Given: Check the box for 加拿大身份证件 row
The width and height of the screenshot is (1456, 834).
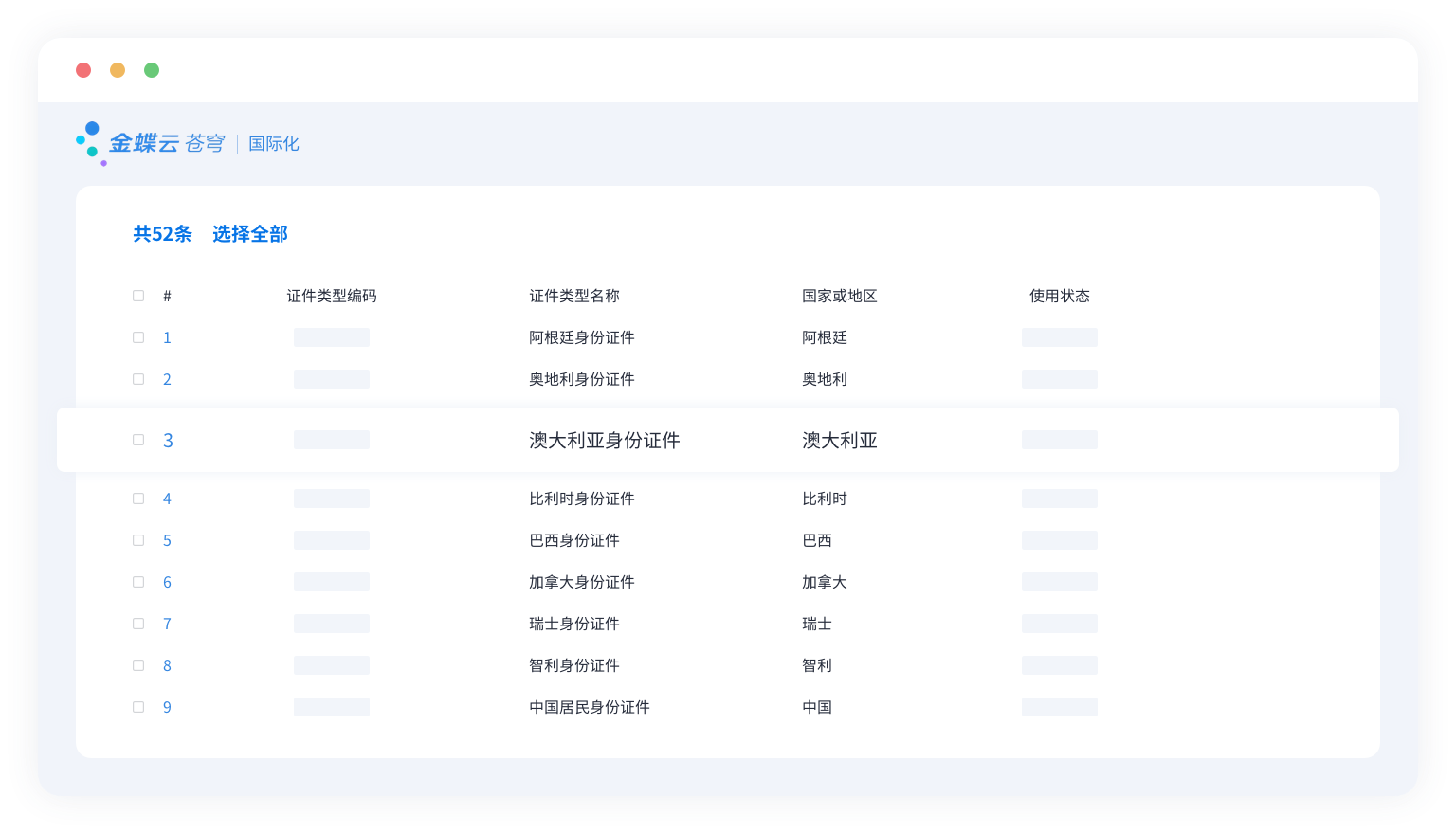Looking at the screenshot, I should (138, 582).
